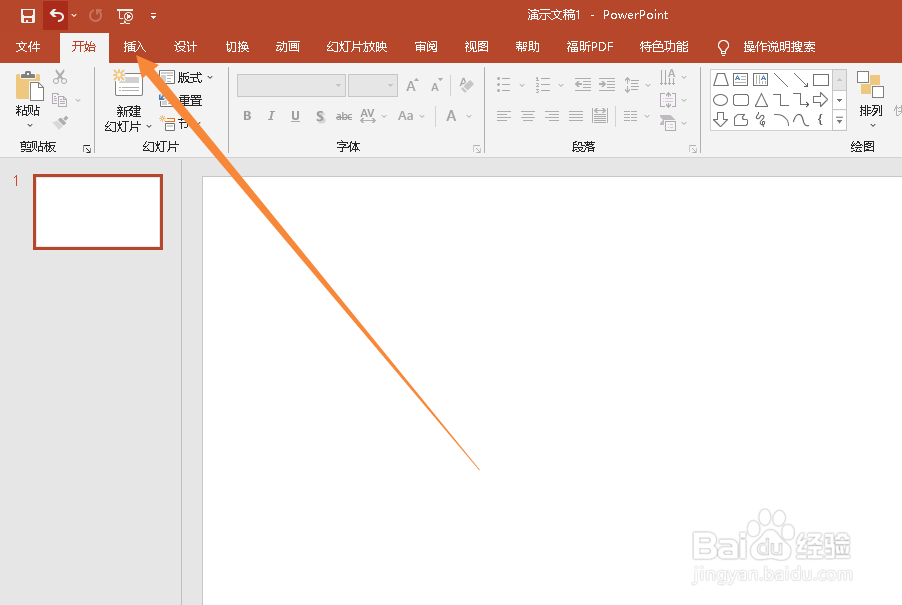
Task: Open Customize Quick Access Toolbar arrow
Action: 153,16
